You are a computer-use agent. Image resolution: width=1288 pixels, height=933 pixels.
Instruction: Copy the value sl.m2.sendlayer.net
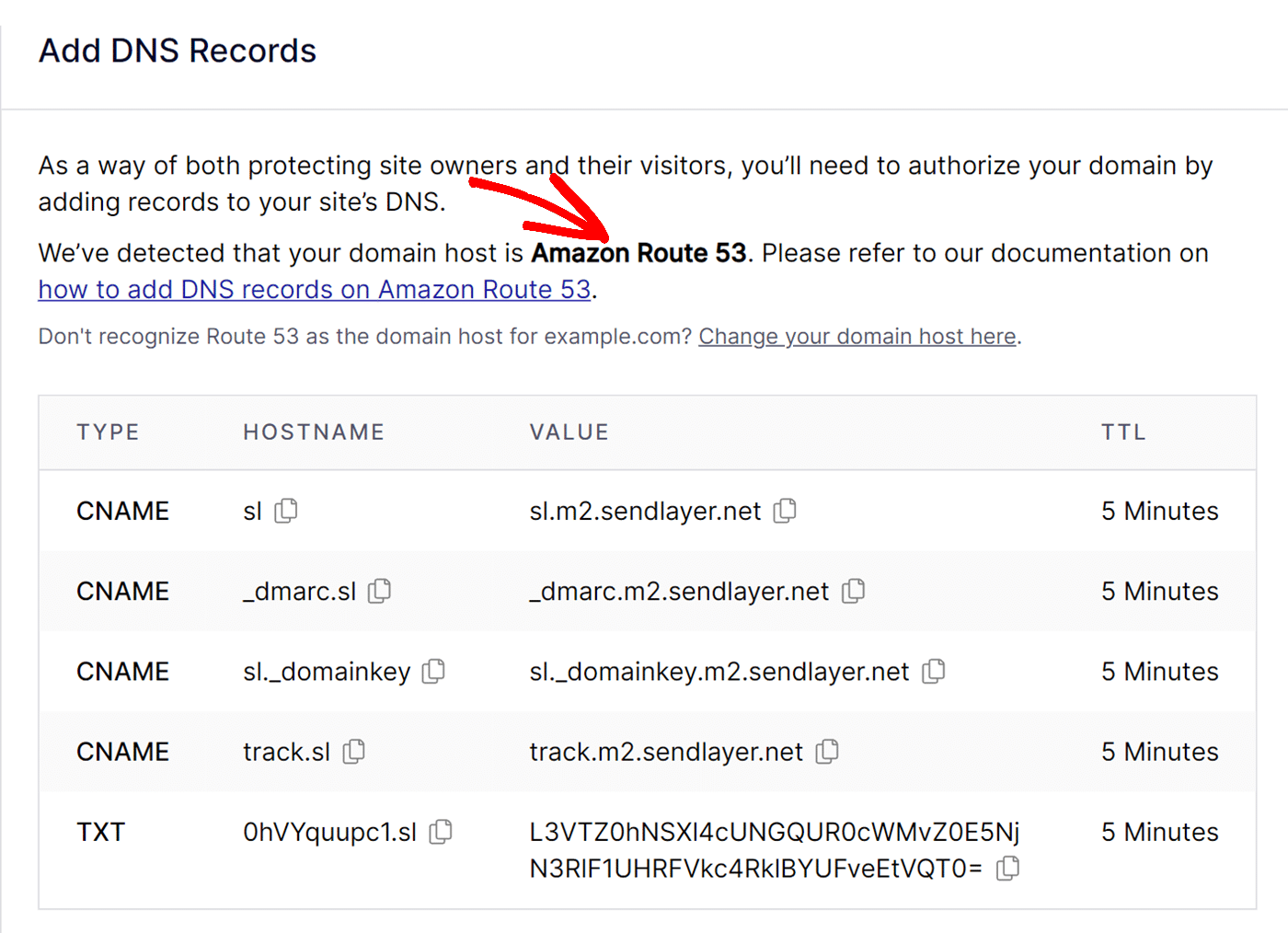click(x=785, y=511)
